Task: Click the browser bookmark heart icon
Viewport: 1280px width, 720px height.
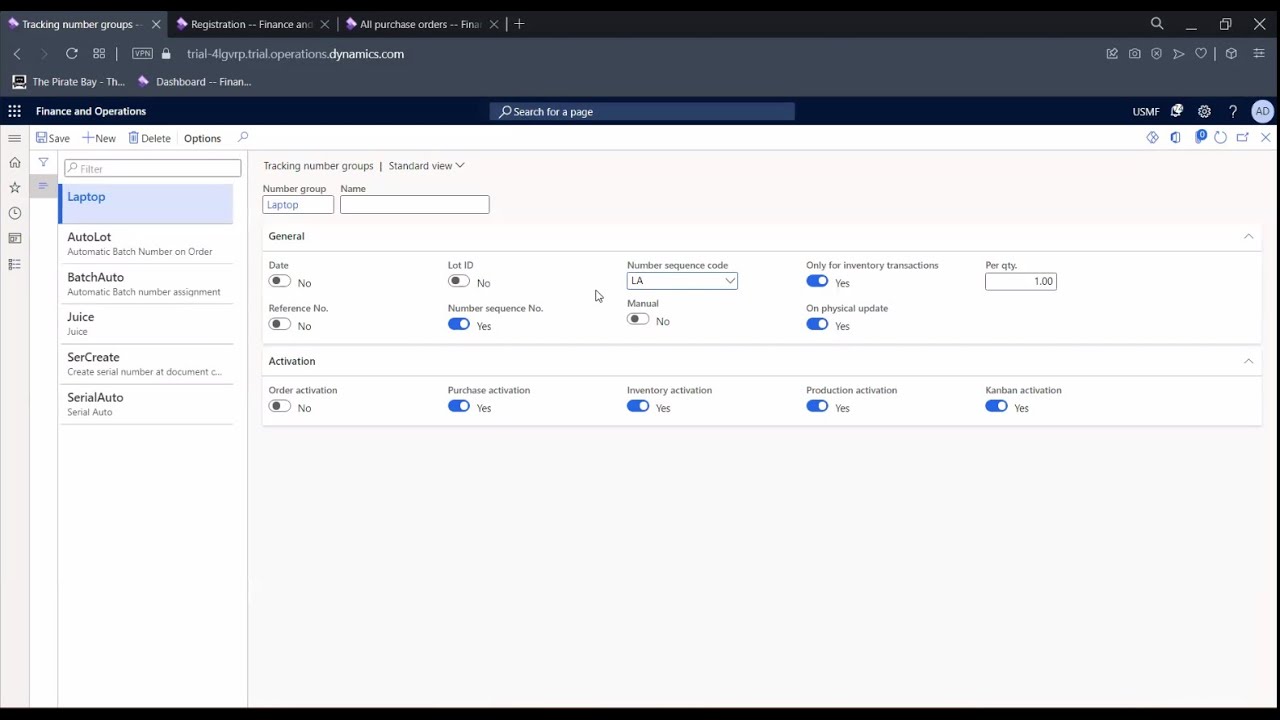Action: tap(1201, 54)
